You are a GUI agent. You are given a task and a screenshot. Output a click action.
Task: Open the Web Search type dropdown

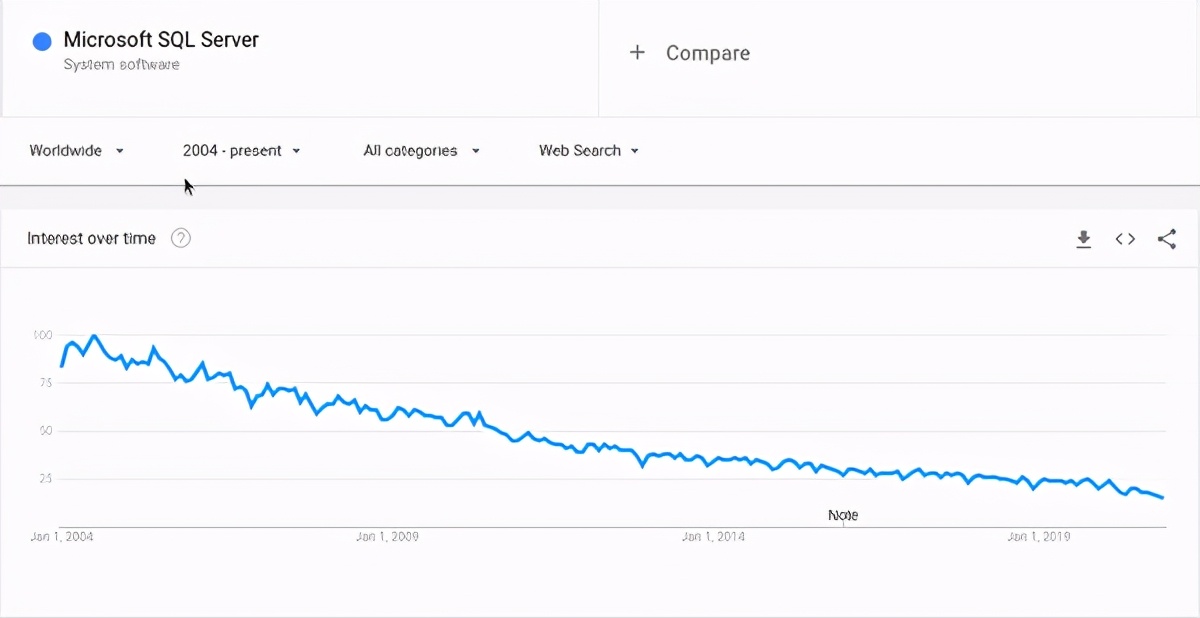pos(589,151)
